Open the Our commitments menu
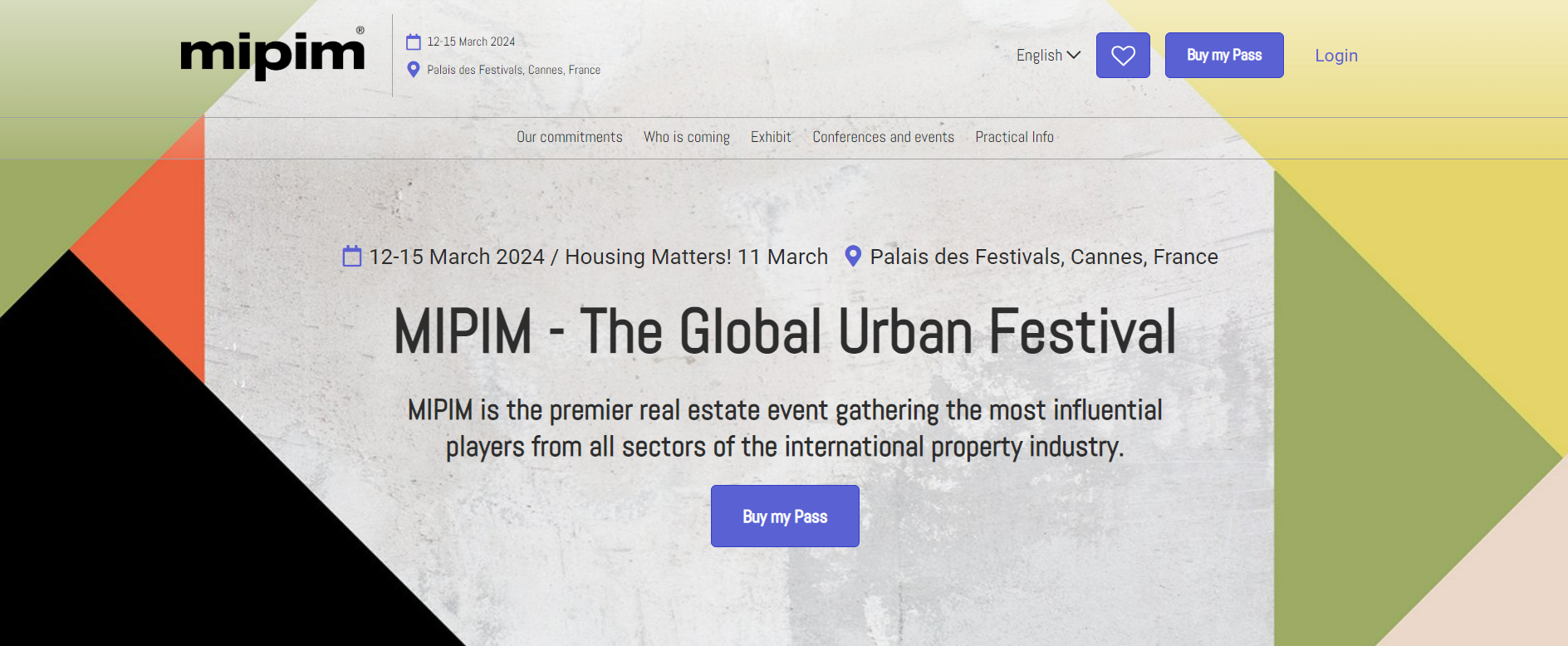Screen dimensions: 1568x646 569,137
